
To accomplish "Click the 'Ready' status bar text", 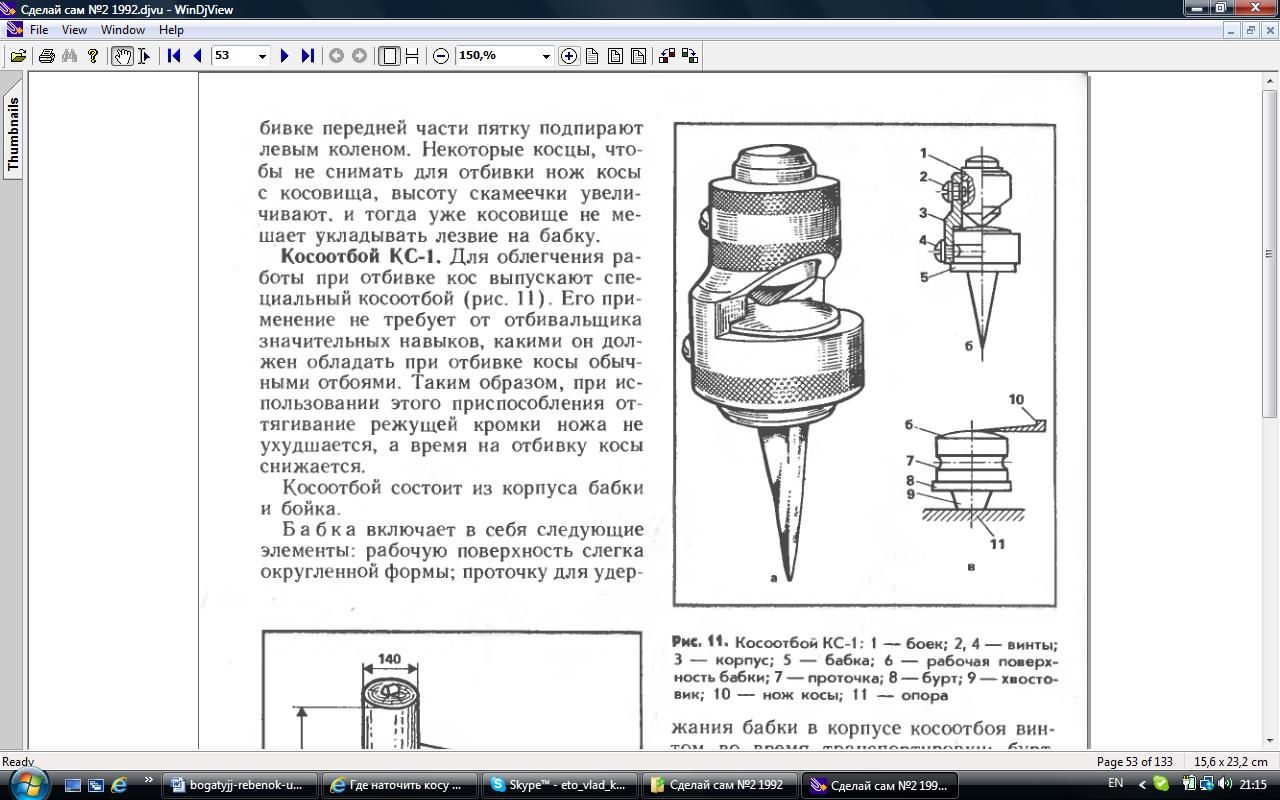I will (x=18, y=761).
